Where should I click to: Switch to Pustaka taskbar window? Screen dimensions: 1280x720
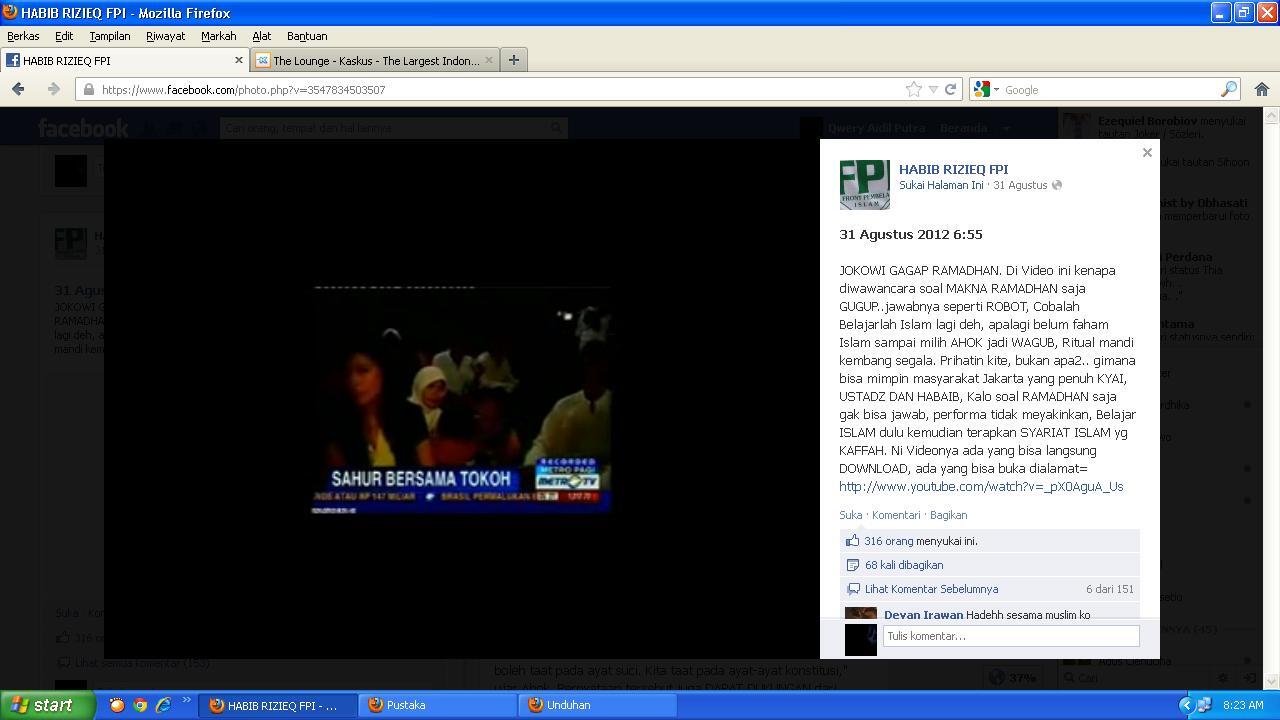pos(437,705)
